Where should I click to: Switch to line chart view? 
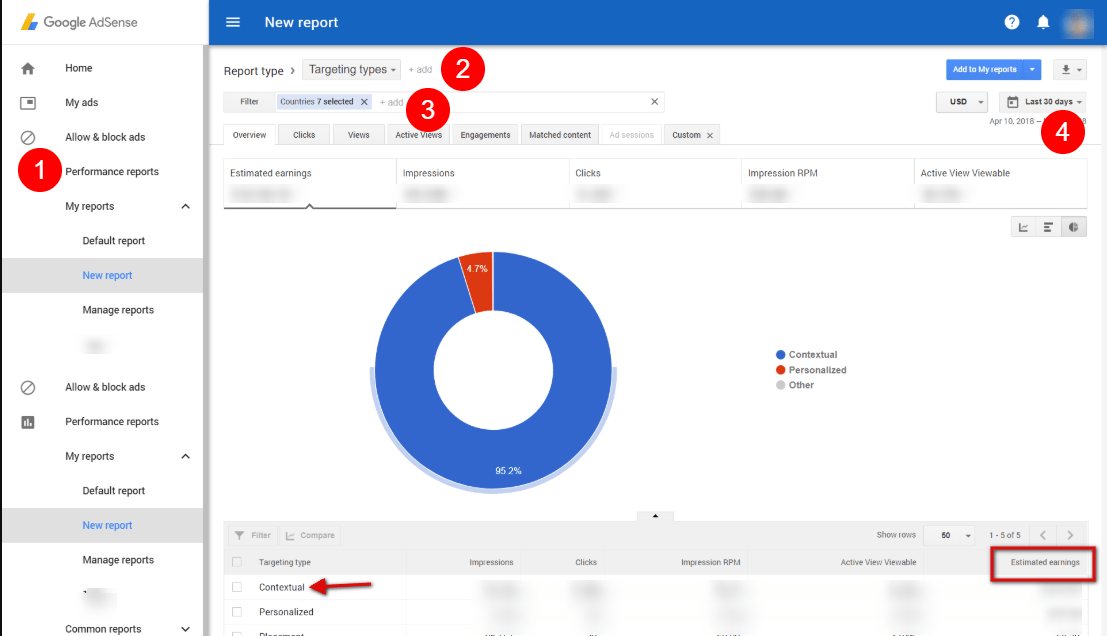[x=1023, y=227]
